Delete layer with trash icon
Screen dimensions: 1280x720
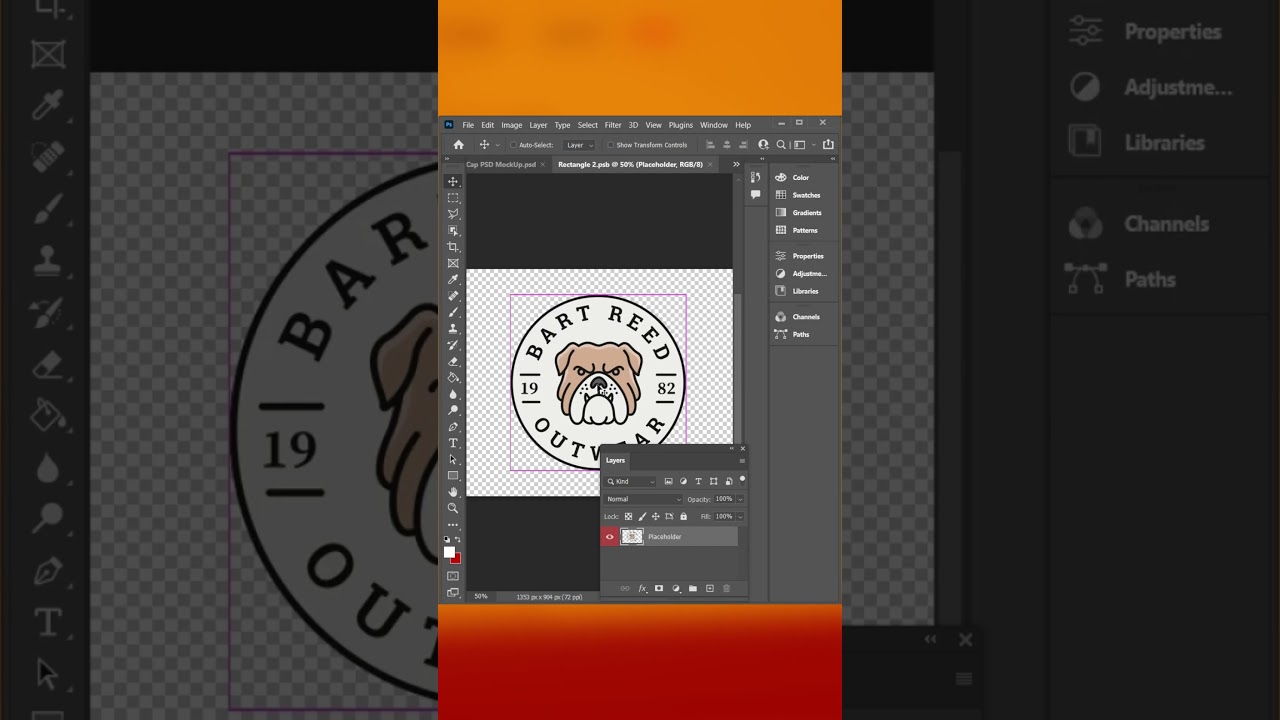tap(727, 589)
